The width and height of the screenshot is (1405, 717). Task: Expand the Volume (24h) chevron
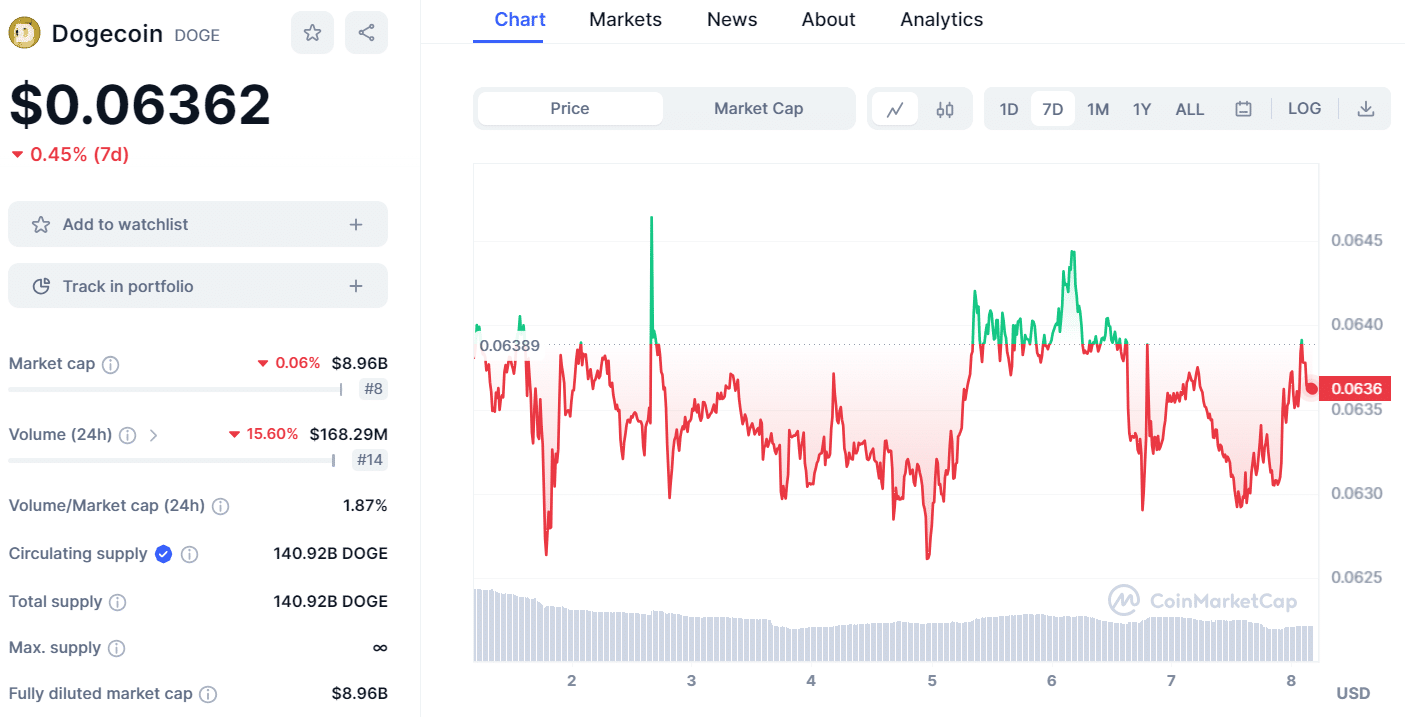click(153, 435)
